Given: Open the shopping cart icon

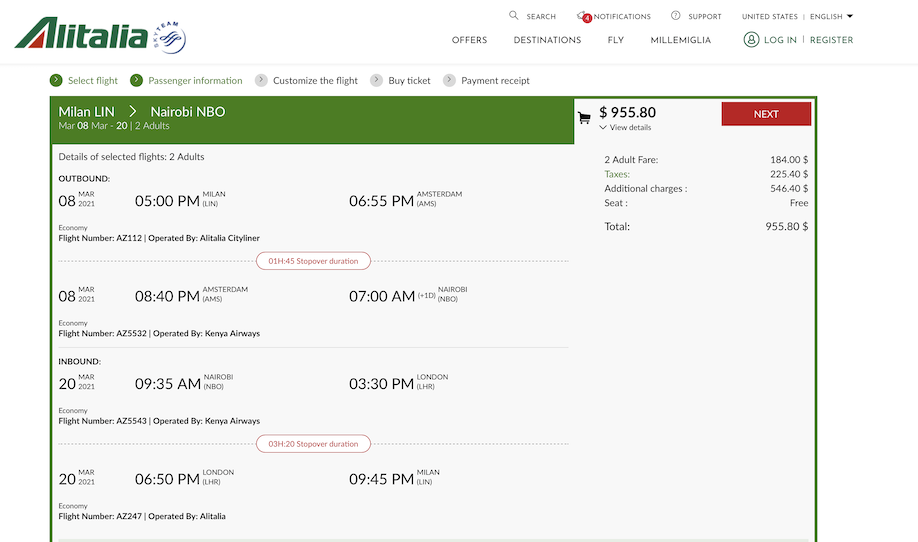Looking at the screenshot, I should pyautogui.click(x=584, y=118).
